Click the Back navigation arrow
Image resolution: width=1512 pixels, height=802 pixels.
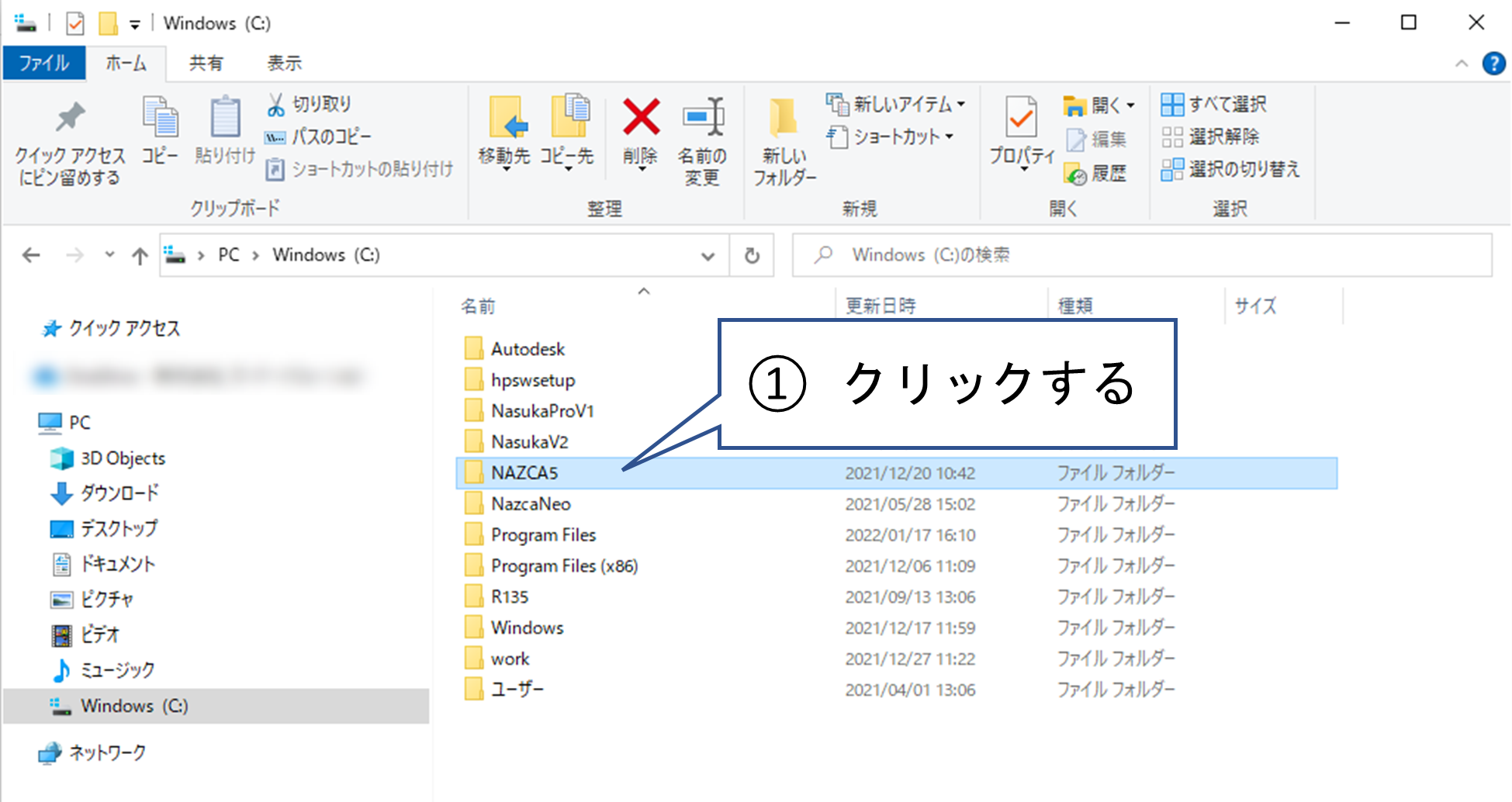31,255
